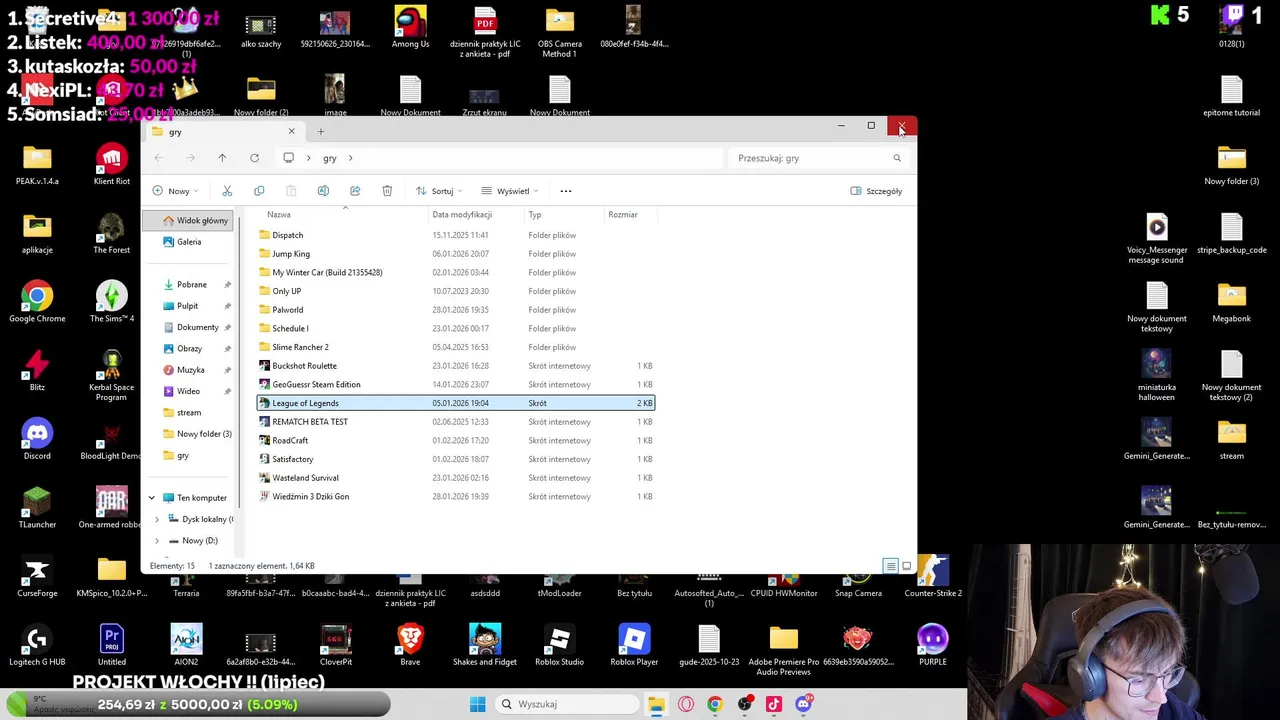Go to Pulpit in the sidebar
The image size is (1280, 720).
(x=187, y=306)
